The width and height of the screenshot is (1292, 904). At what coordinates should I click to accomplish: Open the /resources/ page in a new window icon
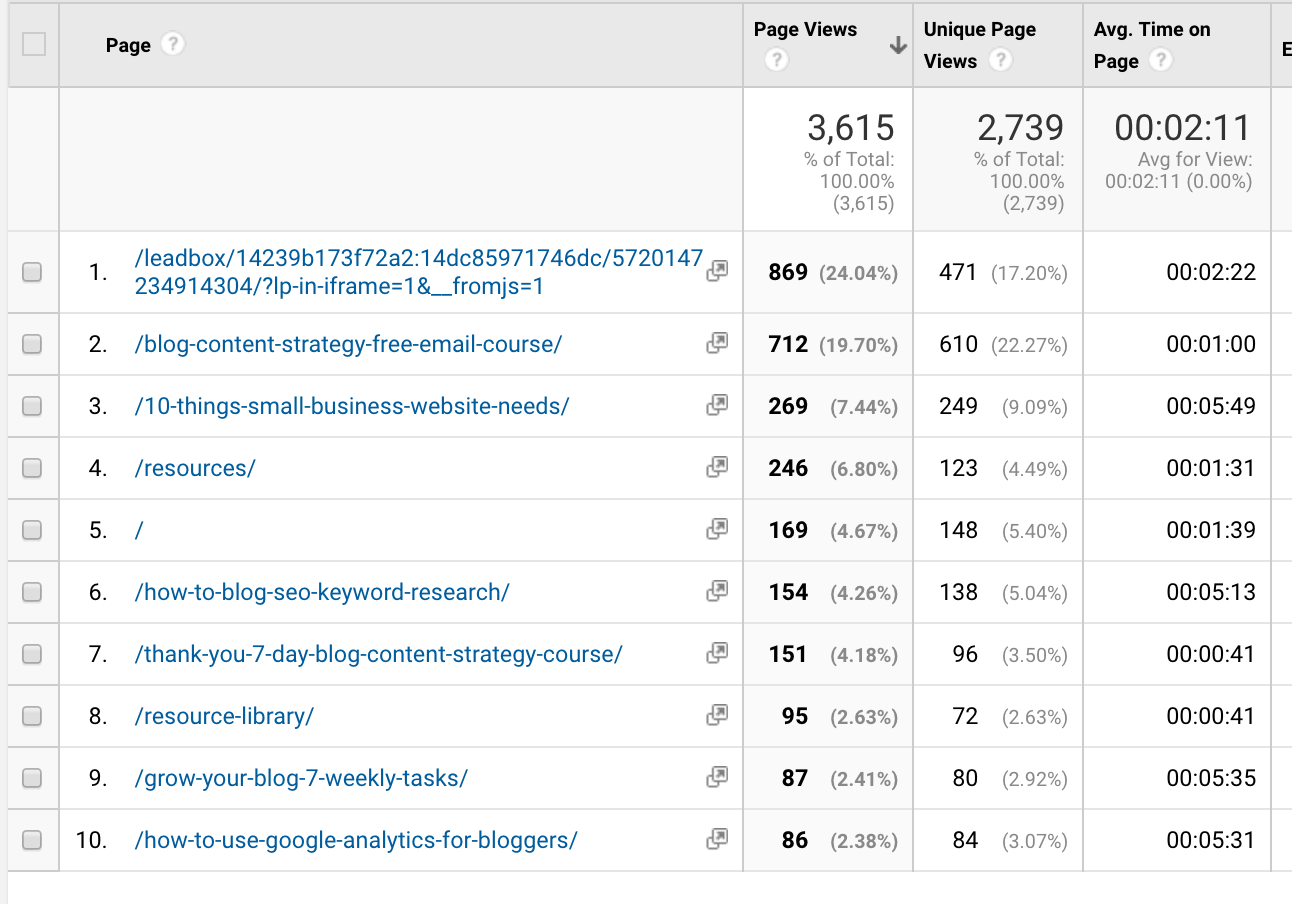click(717, 467)
